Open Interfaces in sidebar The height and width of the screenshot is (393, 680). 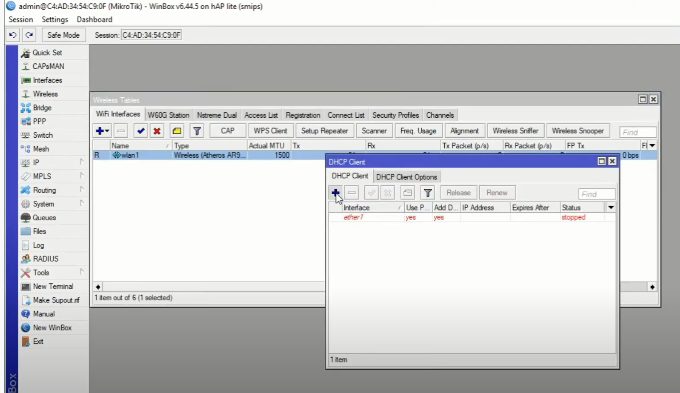[47, 80]
